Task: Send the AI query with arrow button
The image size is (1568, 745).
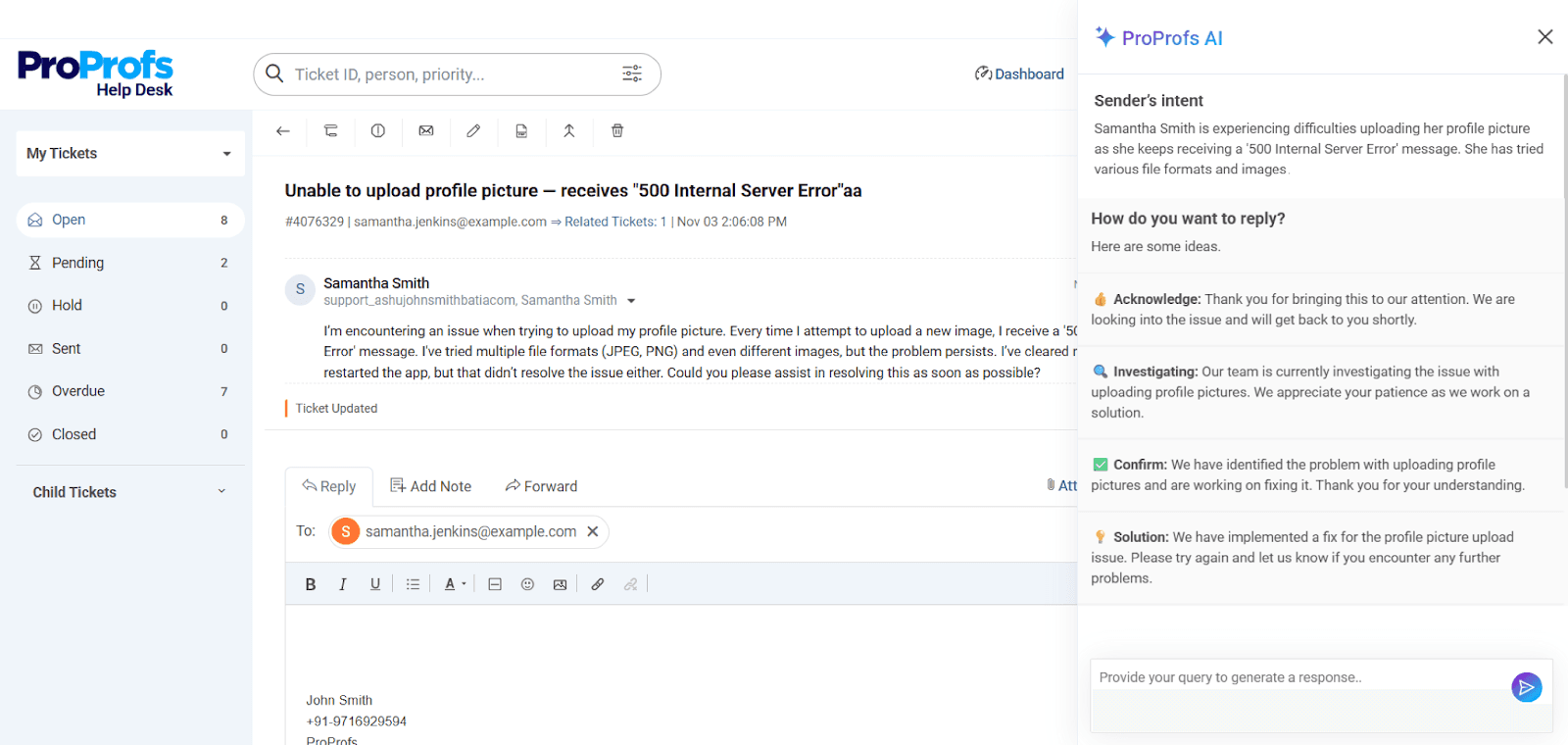Action: [x=1527, y=687]
